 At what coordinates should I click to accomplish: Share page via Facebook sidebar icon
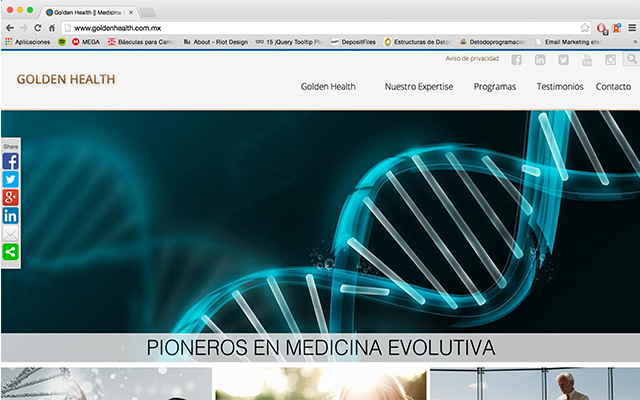tap(11, 161)
